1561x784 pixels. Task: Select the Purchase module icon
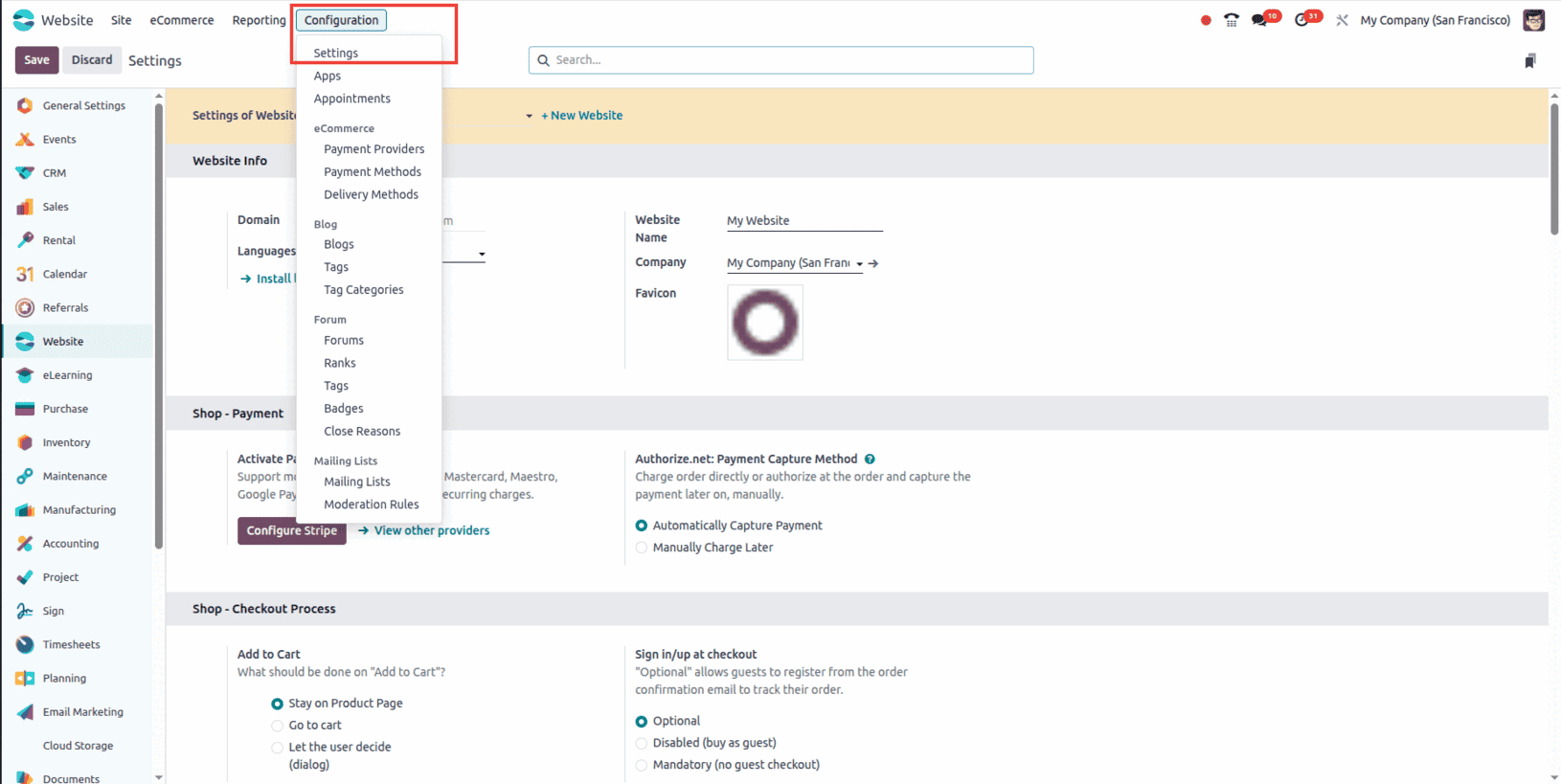point(25,409)
